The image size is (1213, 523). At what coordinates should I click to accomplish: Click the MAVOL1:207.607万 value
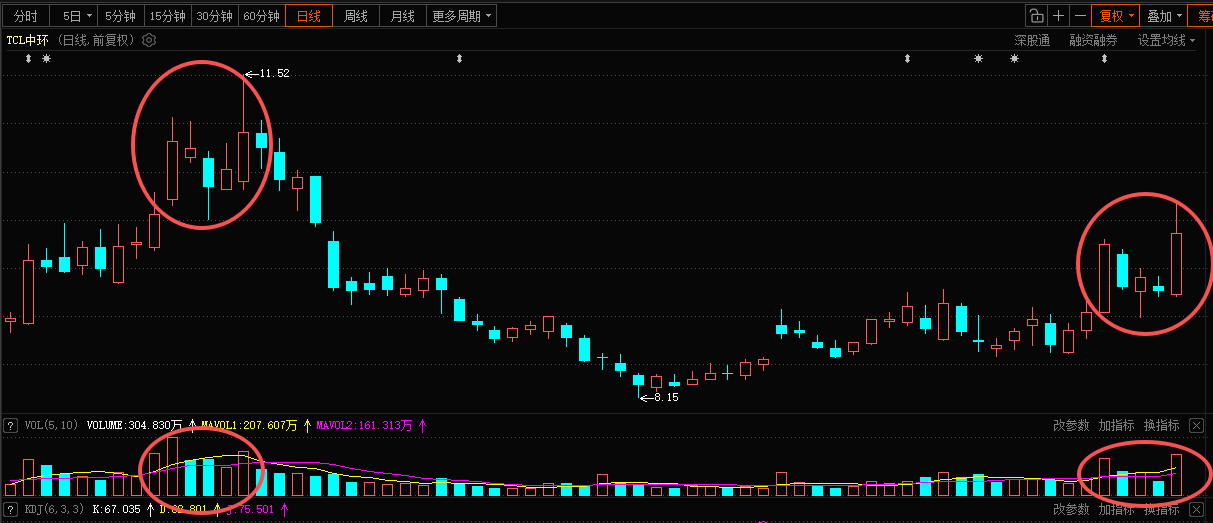[x=249, y=425]
